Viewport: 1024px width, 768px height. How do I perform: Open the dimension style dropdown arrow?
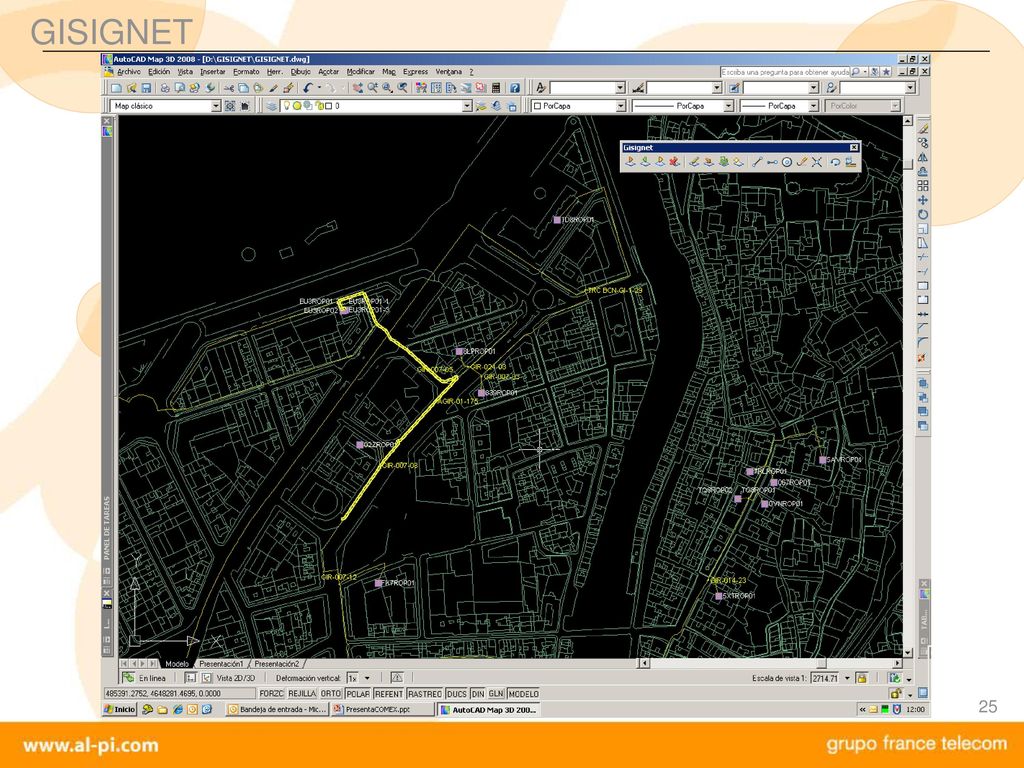[717, 88]
